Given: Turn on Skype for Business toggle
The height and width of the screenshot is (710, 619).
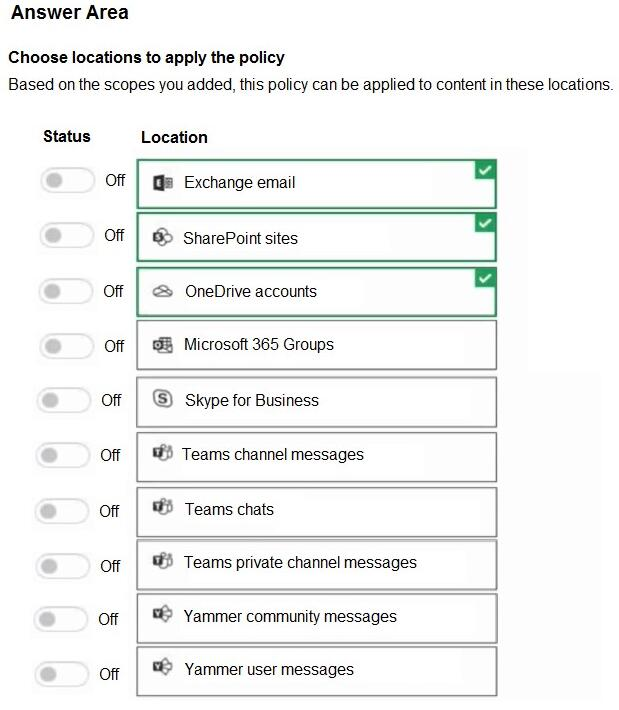Looking at the screenshot, I should [64, 400].
